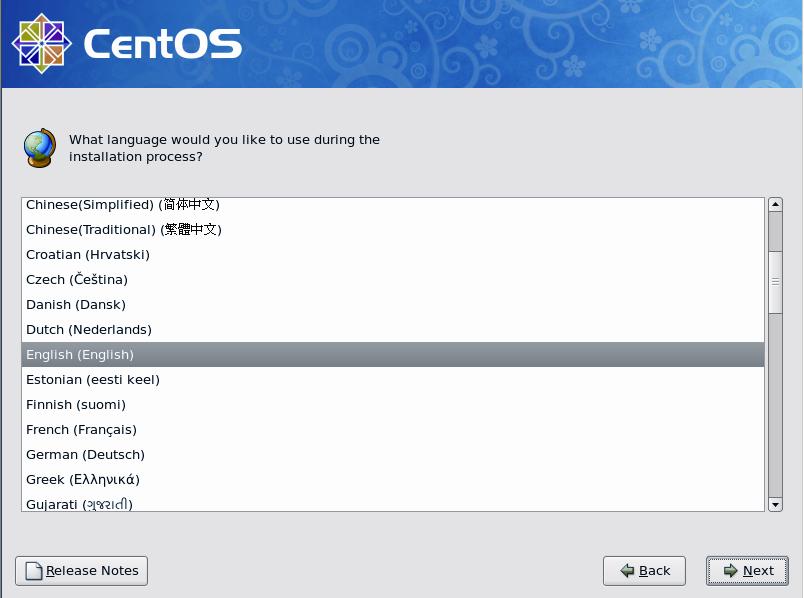Click the globe language icon
Image resolution: width=804 pixels, height=598 pixels.
tap(38, 147)
